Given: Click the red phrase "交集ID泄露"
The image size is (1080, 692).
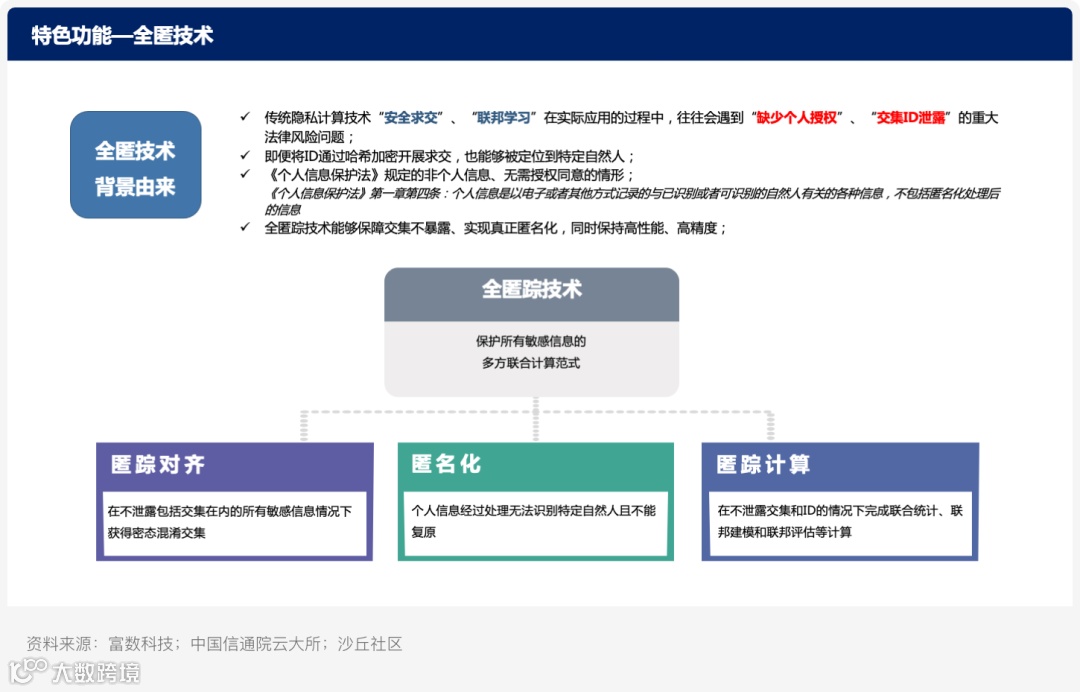Looking at the screenshot, I should [x=911, y=118].
